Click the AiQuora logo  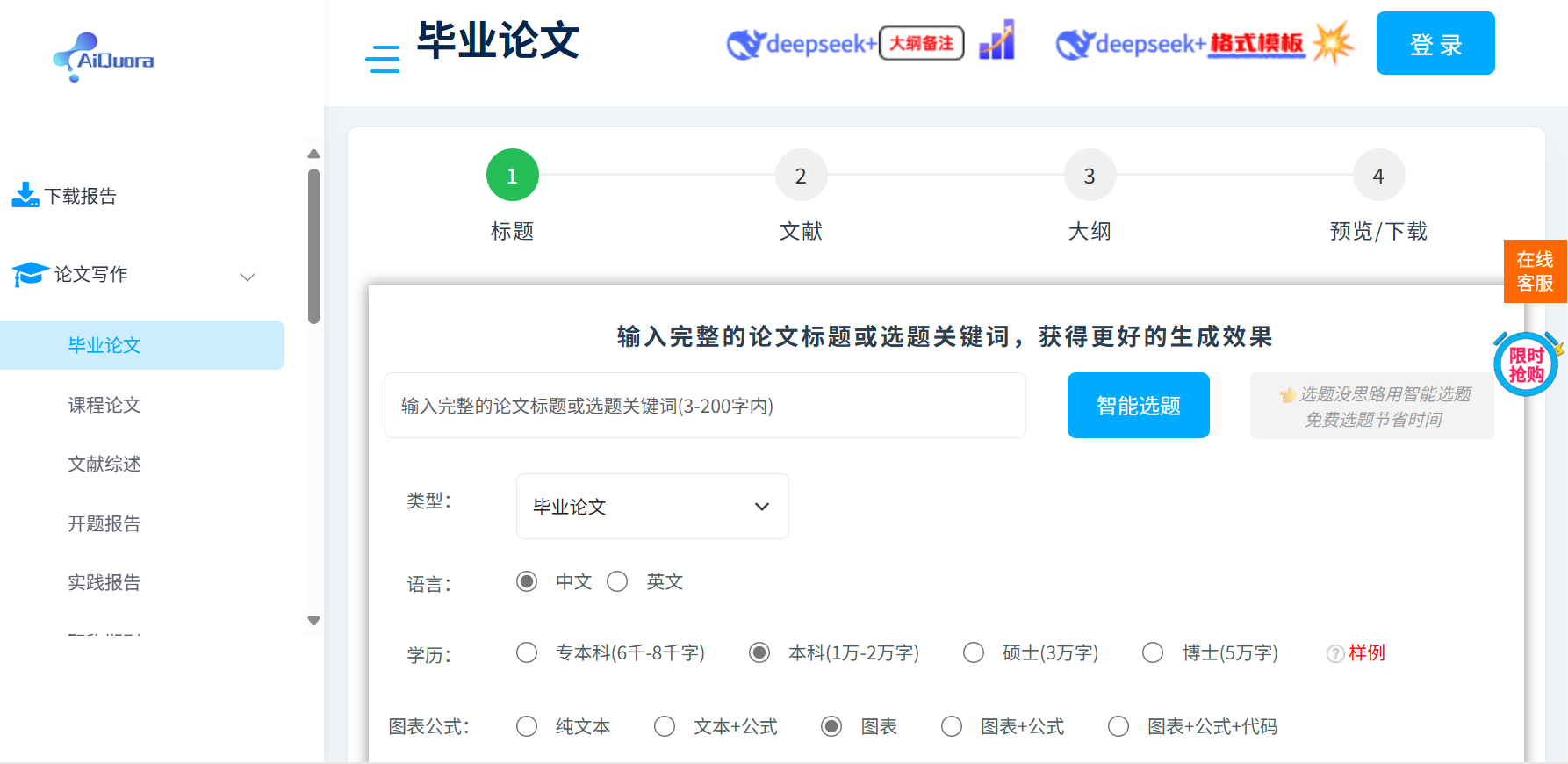tap(104, 57)
